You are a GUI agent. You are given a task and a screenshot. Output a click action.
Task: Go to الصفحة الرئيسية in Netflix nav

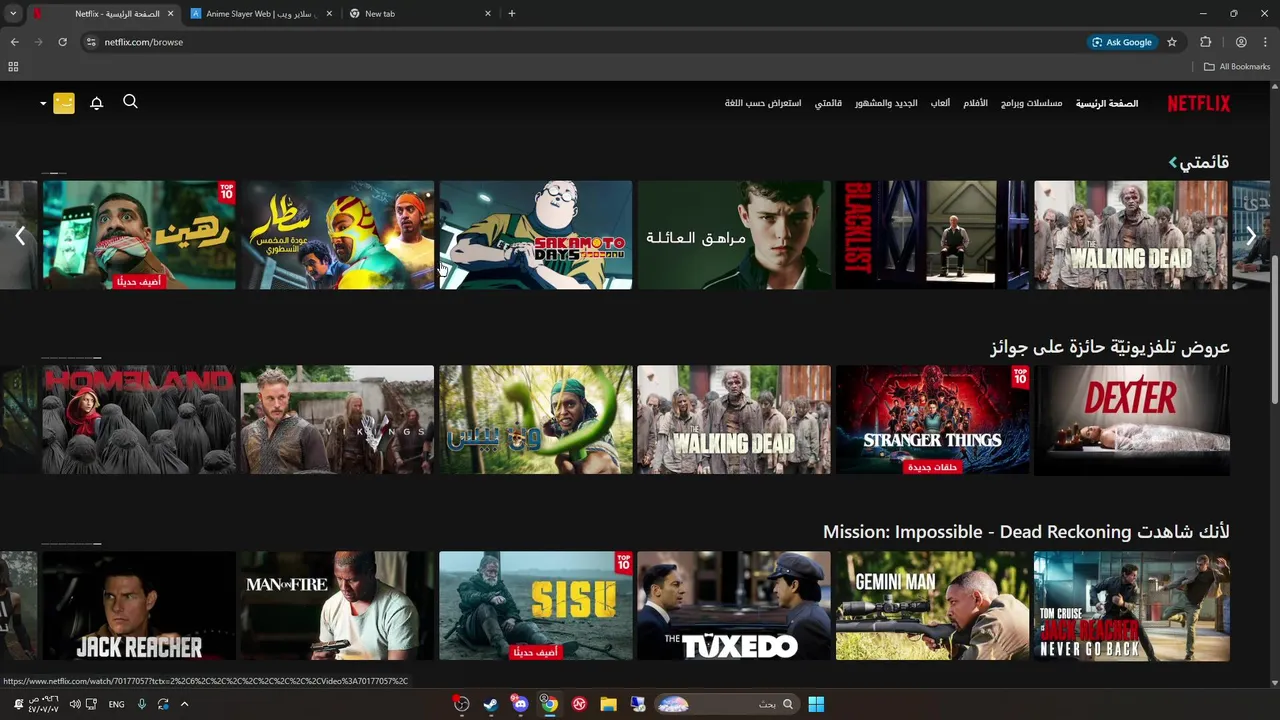[x=1107, y=103]
